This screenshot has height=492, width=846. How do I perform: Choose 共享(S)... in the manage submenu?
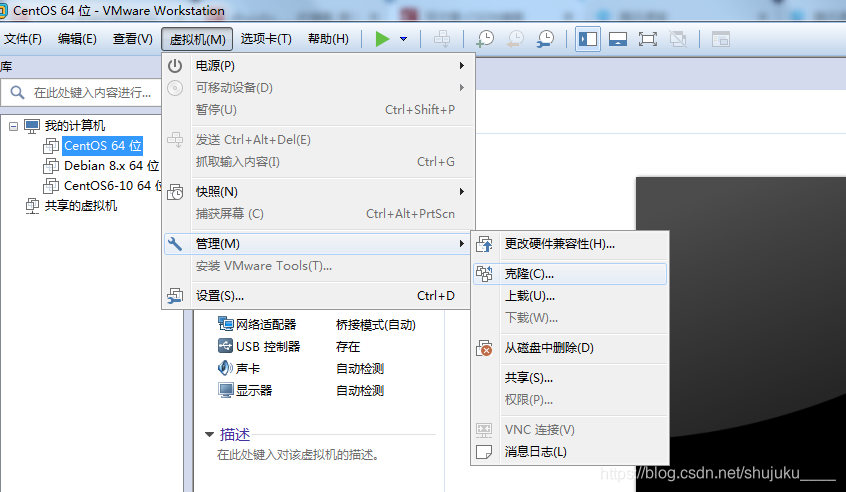coord(570,378)
